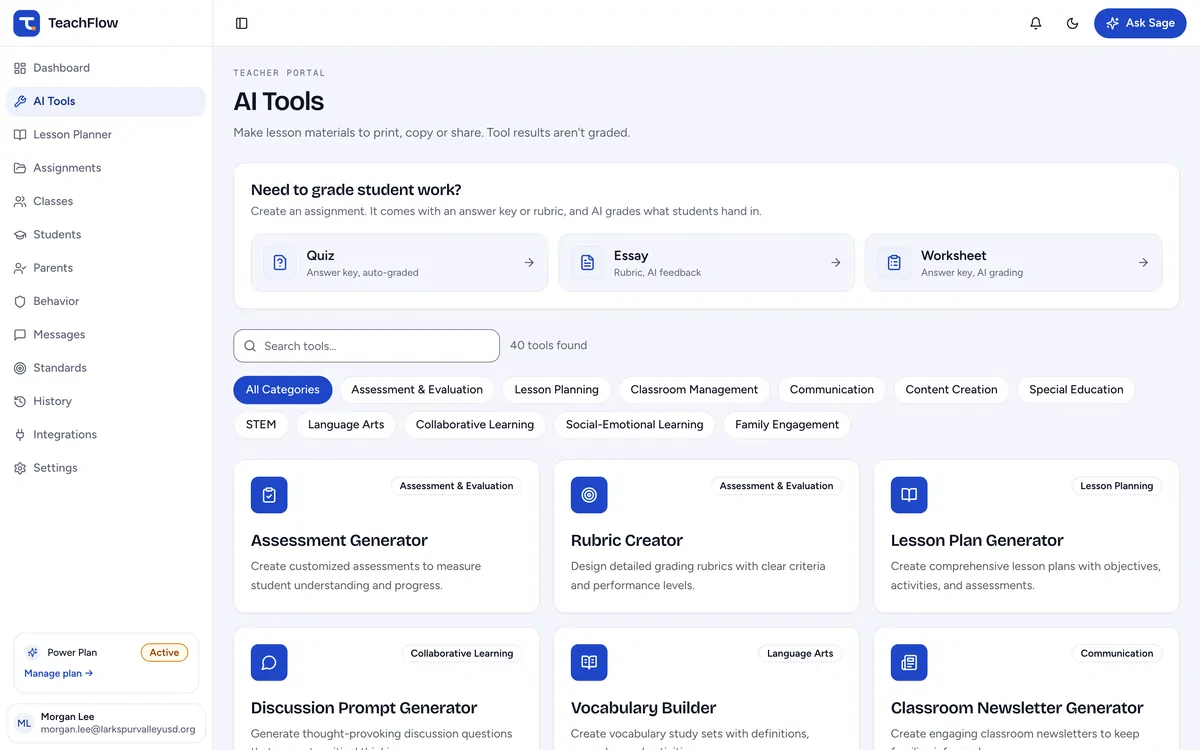This screenshot has width=1200, height=750.
Task: Click the Parents sidebar icon
Action: (20, 268)
